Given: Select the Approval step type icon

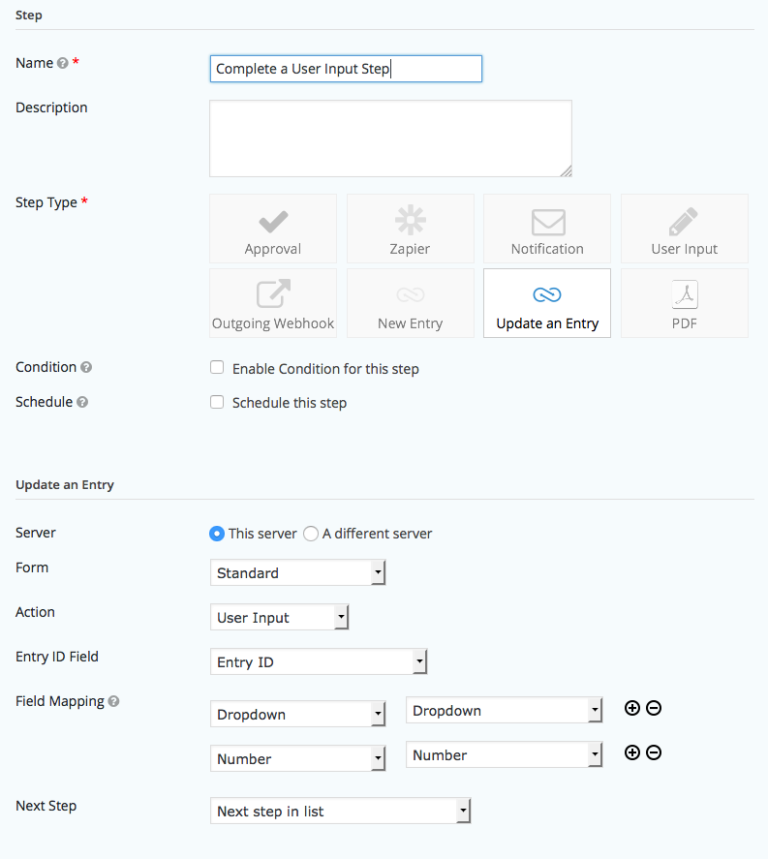Looking at the screenshot, I should (x=273, y=228).
